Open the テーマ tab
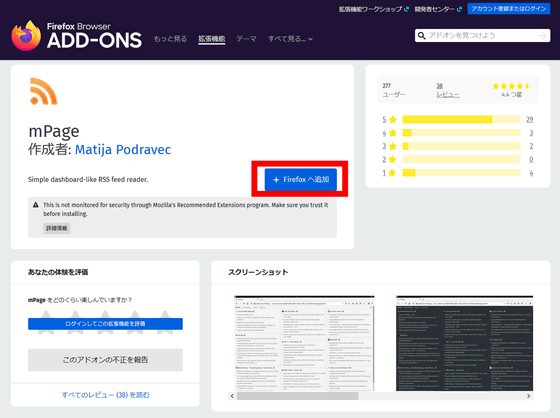 (246, 39)
